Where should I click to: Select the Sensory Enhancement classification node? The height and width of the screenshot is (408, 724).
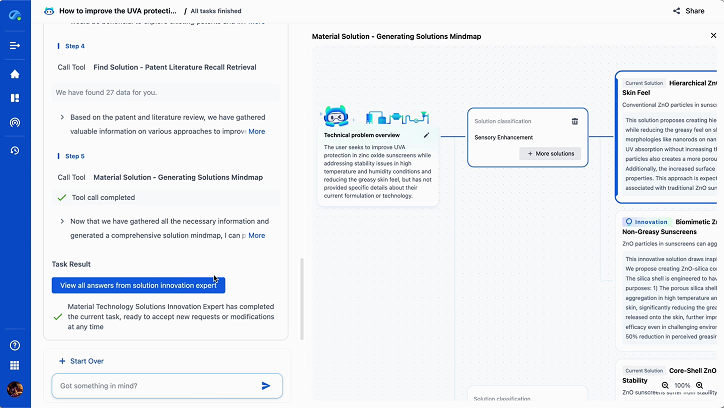528,138
